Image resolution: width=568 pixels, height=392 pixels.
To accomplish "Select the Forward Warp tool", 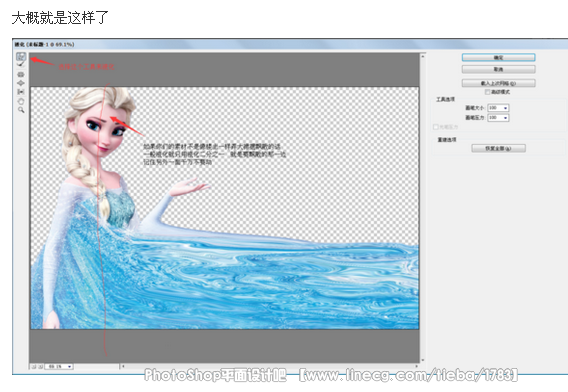I will [21, 57].
